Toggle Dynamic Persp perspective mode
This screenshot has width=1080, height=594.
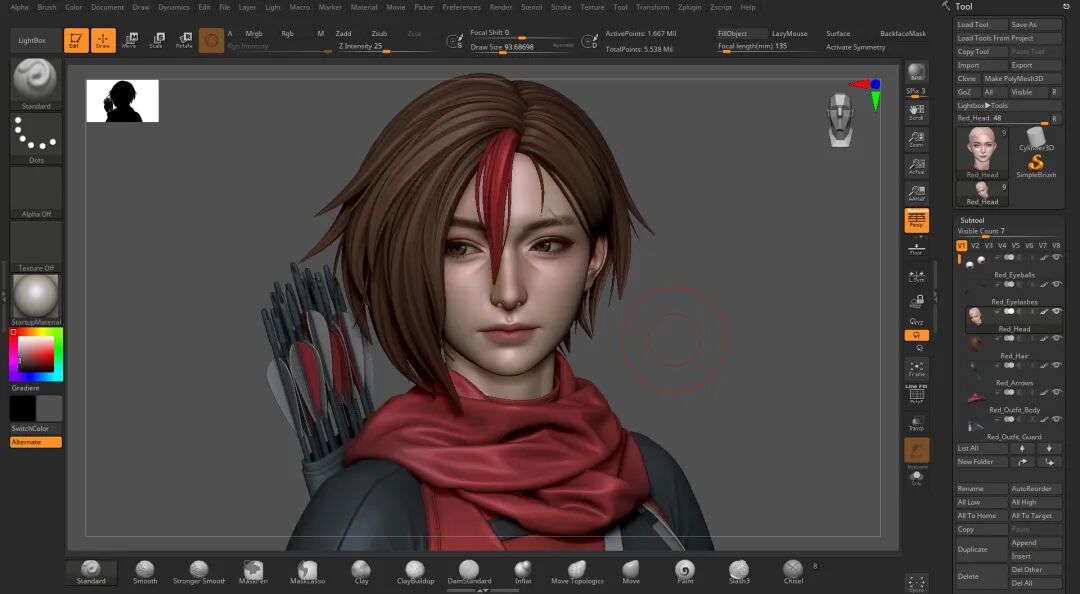pos(916,220)
